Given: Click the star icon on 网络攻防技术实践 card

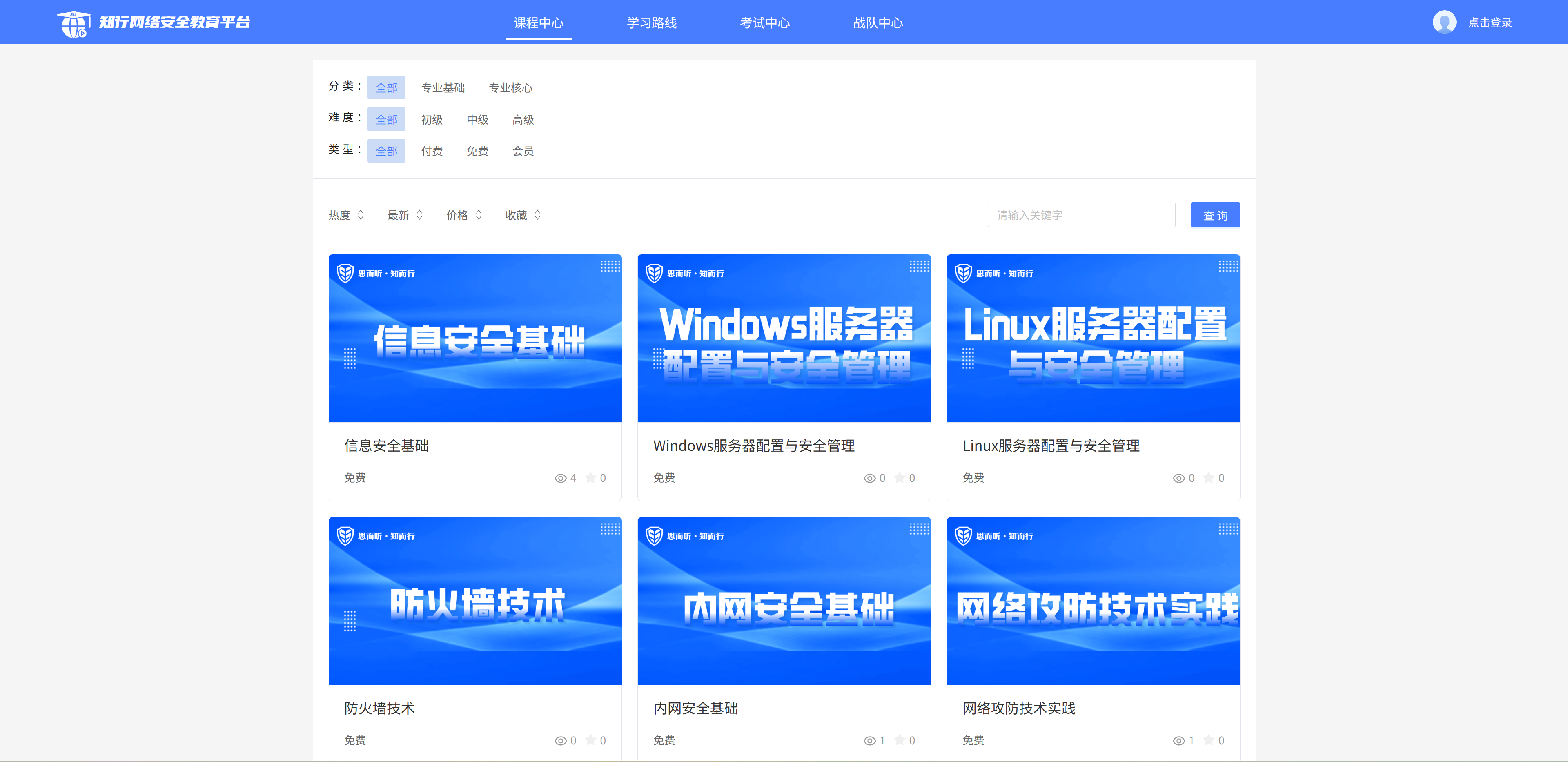Looking at the screenshot, I should coord(1208,741).
